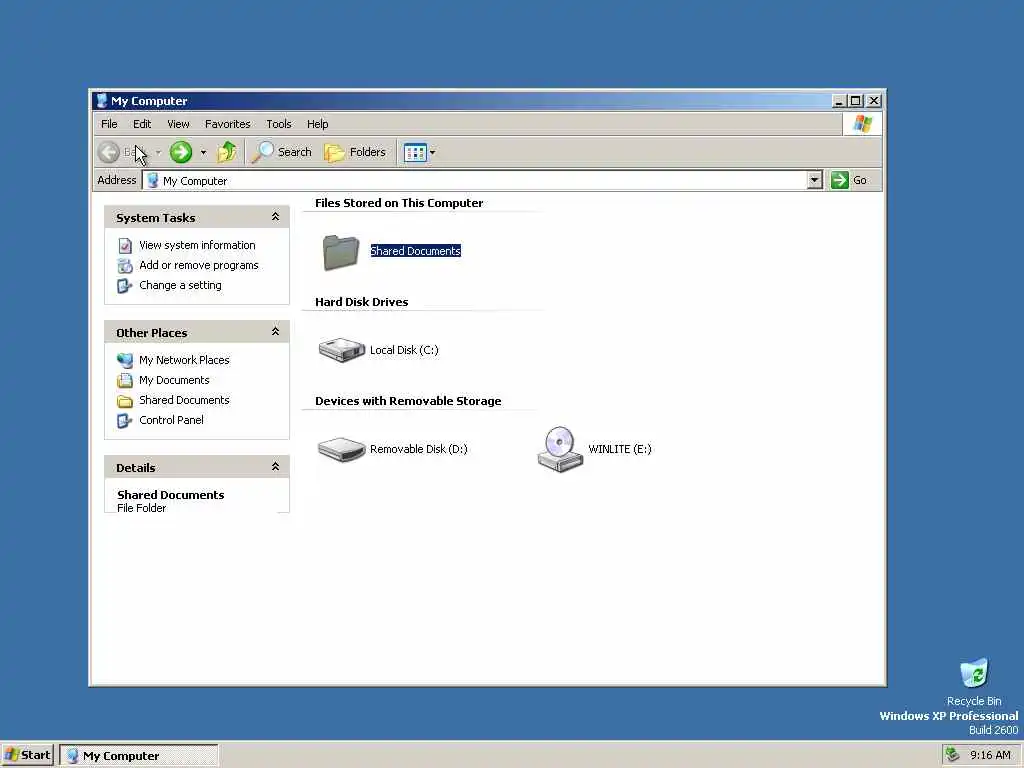Toggle the Folders pane button
This screenshot has height=768, width=1024.
coord(355,152)
